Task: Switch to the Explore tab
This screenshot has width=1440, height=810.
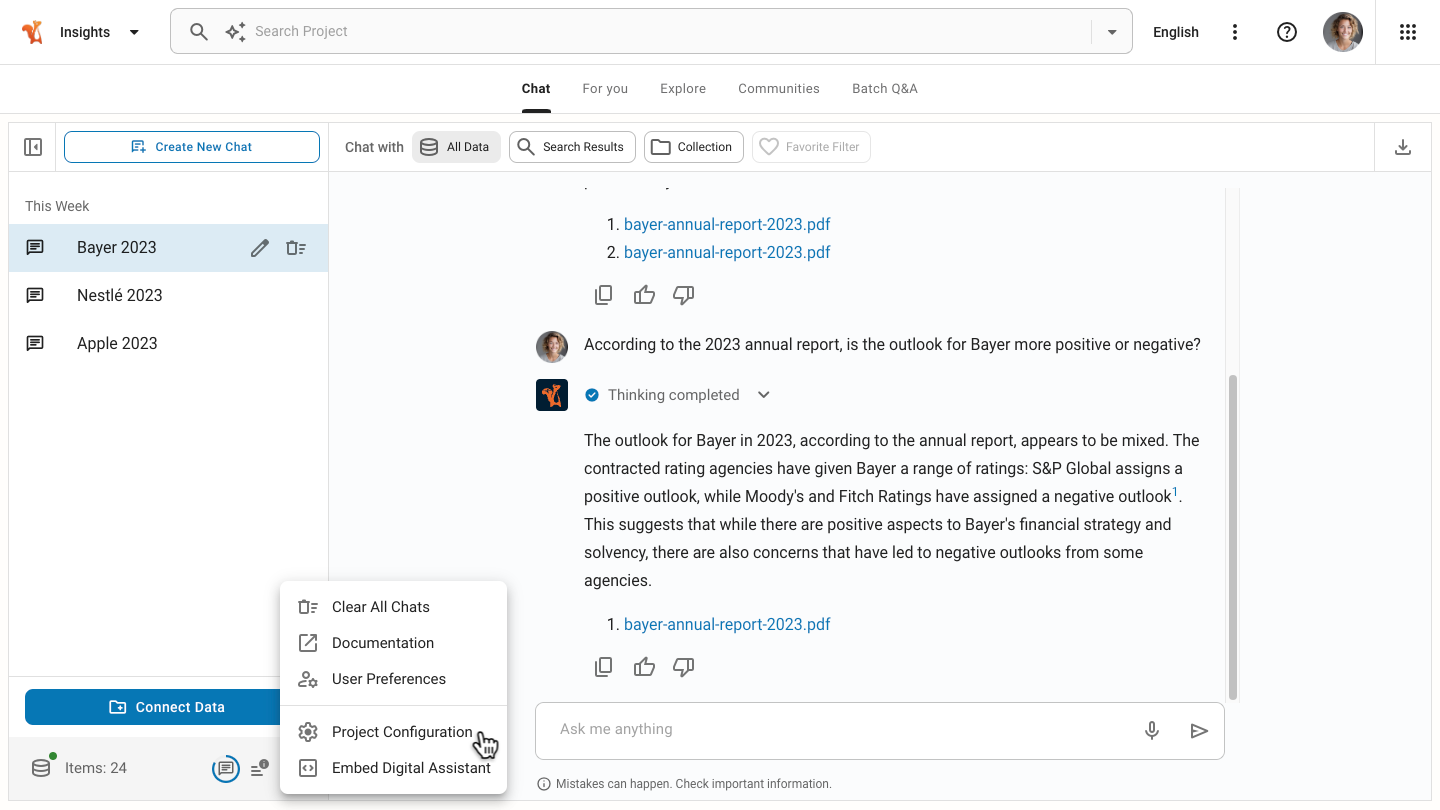Action: 683,88
